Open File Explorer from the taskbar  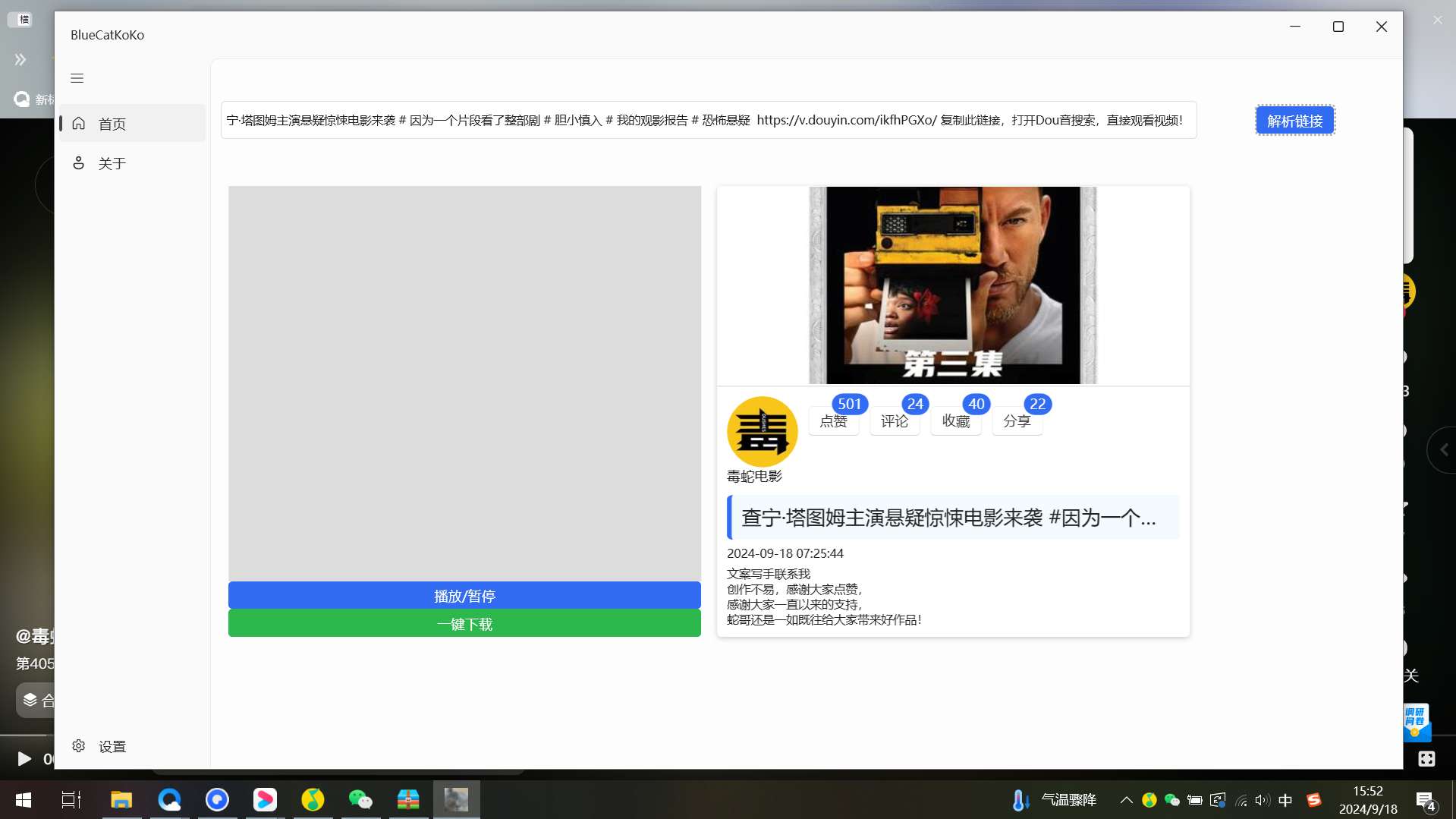pyautogui.click(x=121, y=799)
